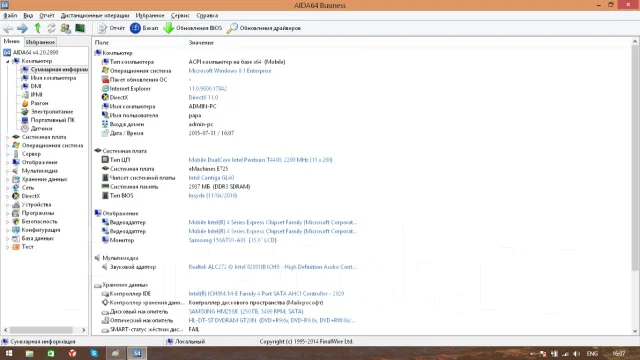Open Дистанционные операции menu
640x360 pixels.
[x=95, y=16]
